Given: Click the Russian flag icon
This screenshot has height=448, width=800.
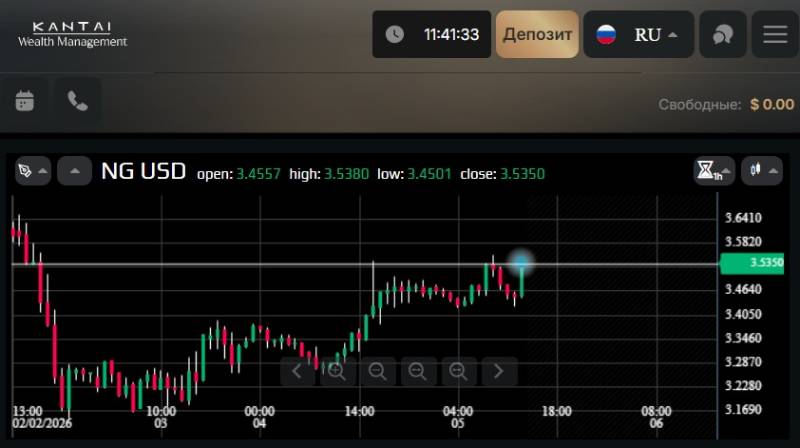Looking at the screenshot, I should point(606,35).
